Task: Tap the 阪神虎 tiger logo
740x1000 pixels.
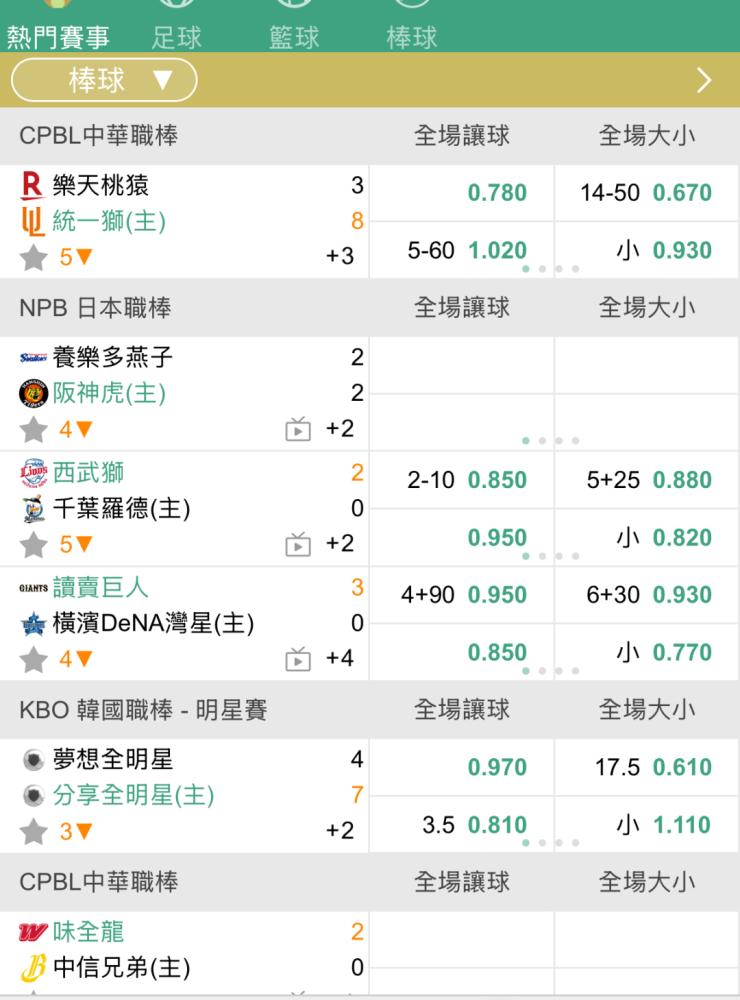Action: click(33, 393)
